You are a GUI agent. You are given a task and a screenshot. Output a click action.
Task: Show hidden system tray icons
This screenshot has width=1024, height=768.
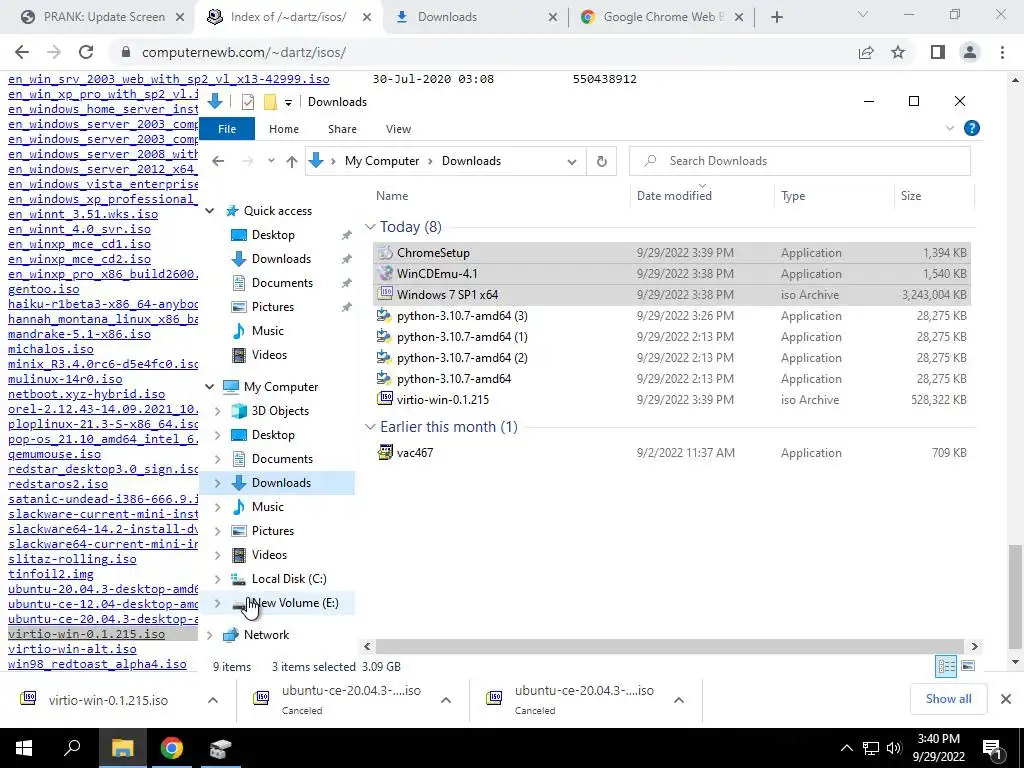[x=846, y=748]
